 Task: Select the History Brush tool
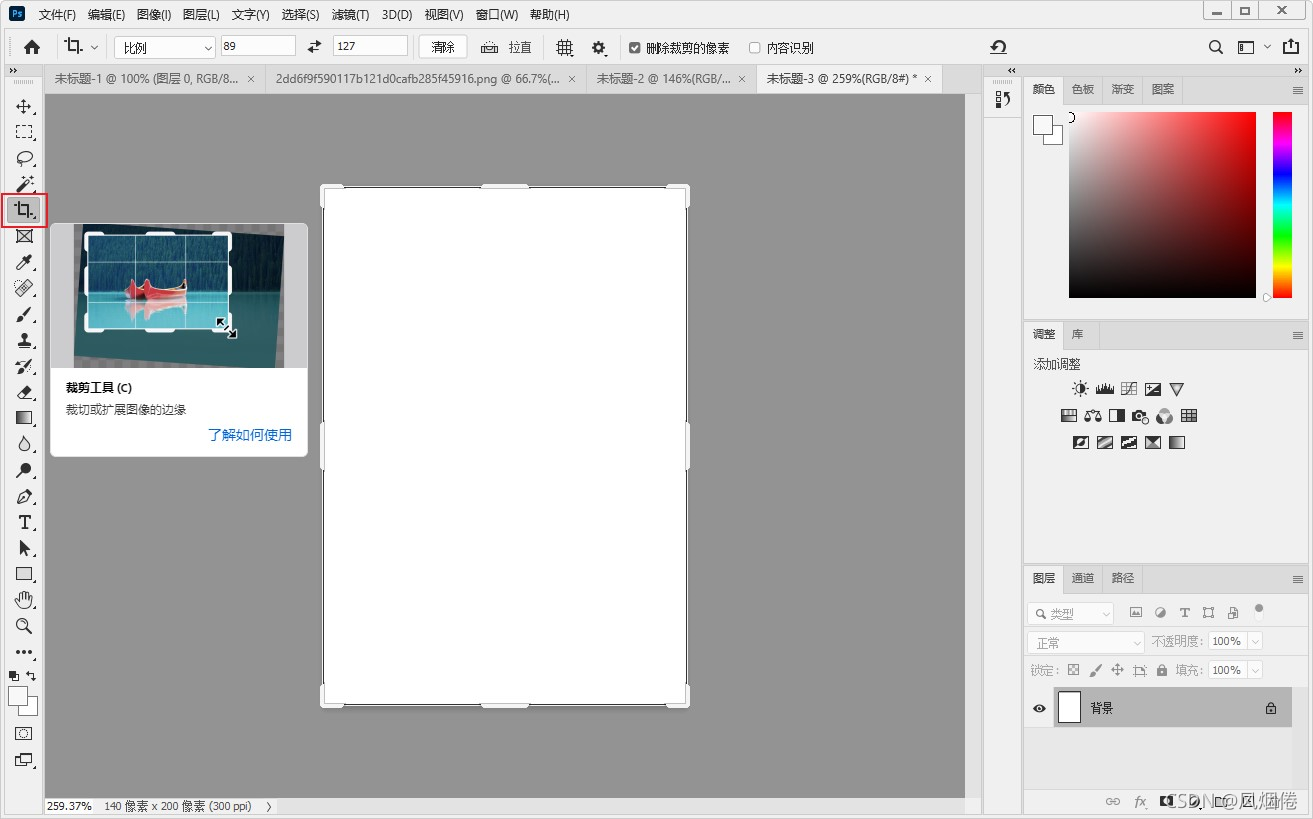[x=24, y=366]
